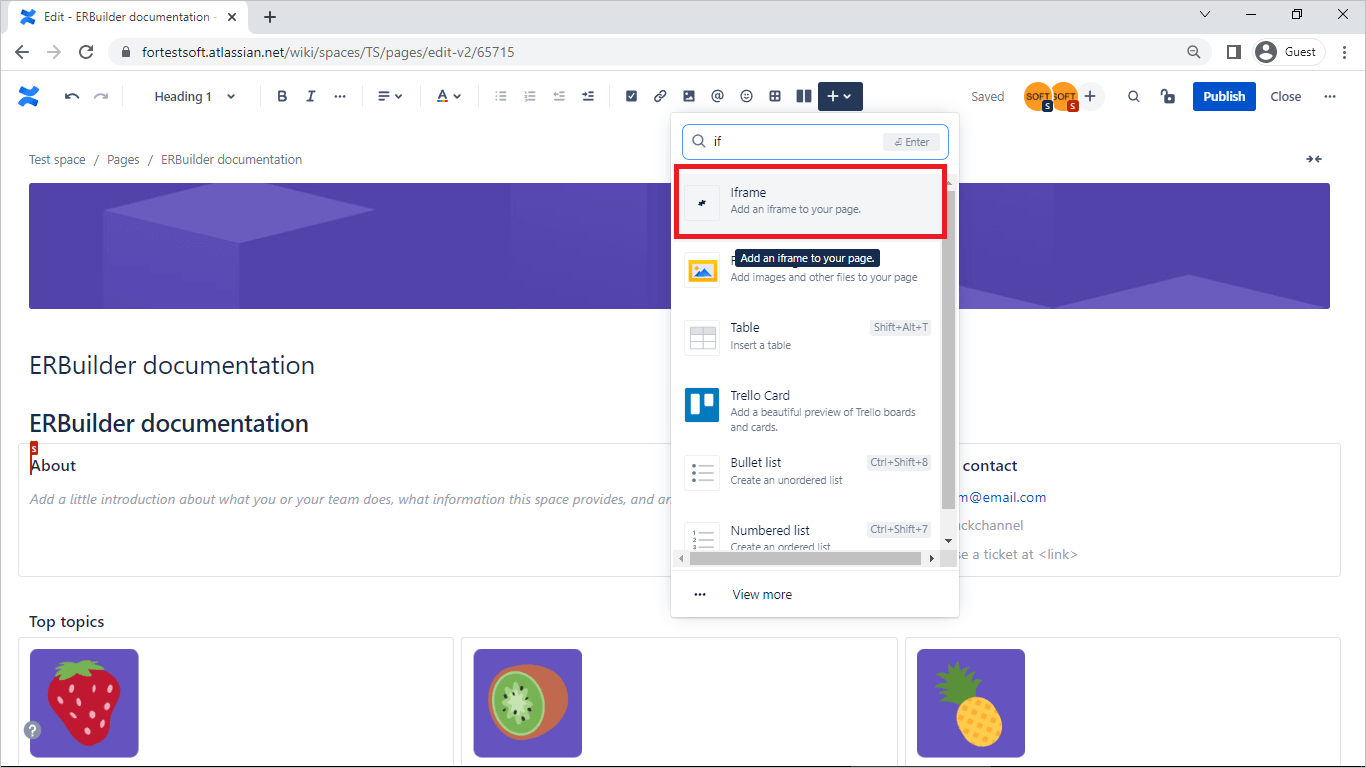Insert a link
Image resolution: width=1366 pixels, height=768 pixels.
click(660, 96)
